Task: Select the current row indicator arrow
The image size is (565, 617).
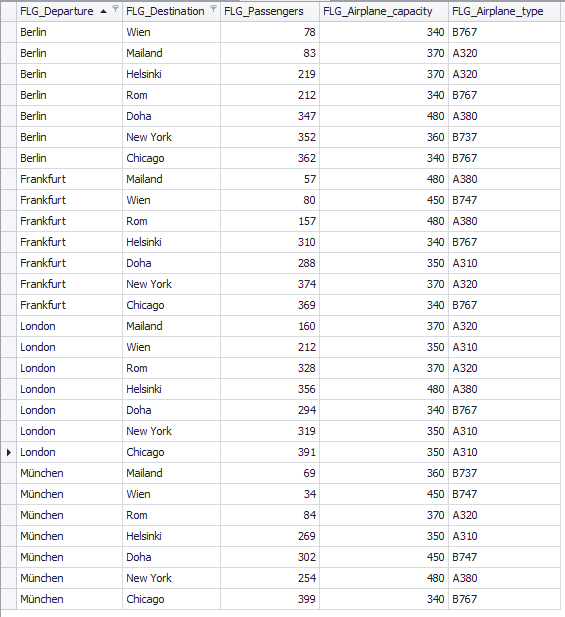Action: tap(9, 452)
